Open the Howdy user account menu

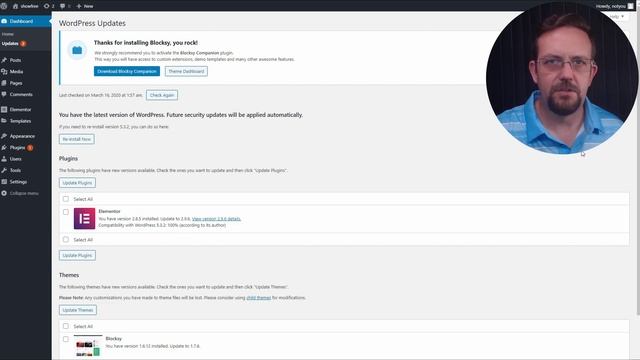coord(615,6)
